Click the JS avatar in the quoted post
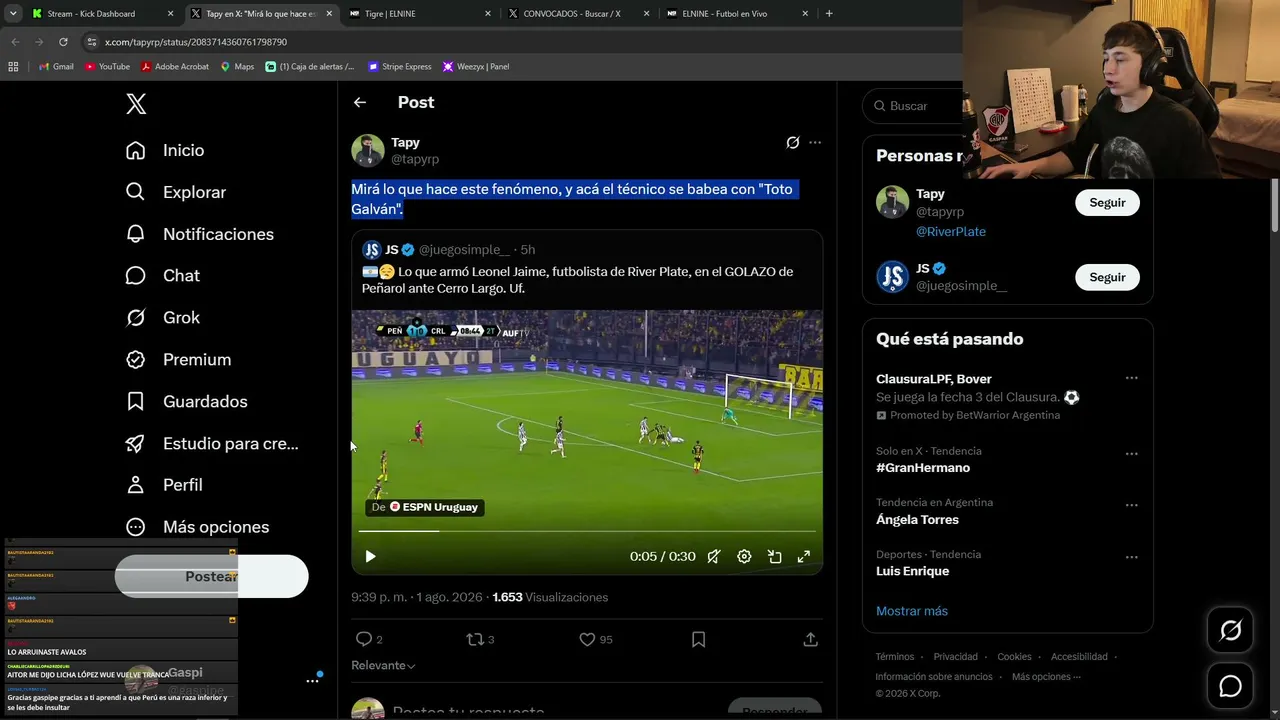 coord(372,250)
